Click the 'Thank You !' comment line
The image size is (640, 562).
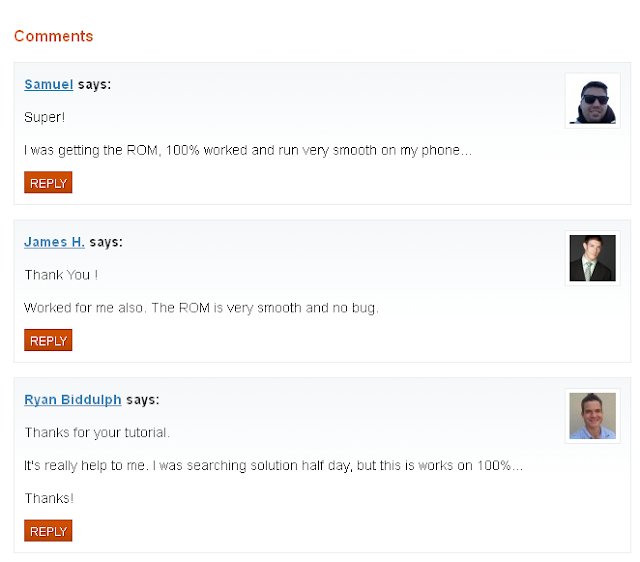pos(61,275)
